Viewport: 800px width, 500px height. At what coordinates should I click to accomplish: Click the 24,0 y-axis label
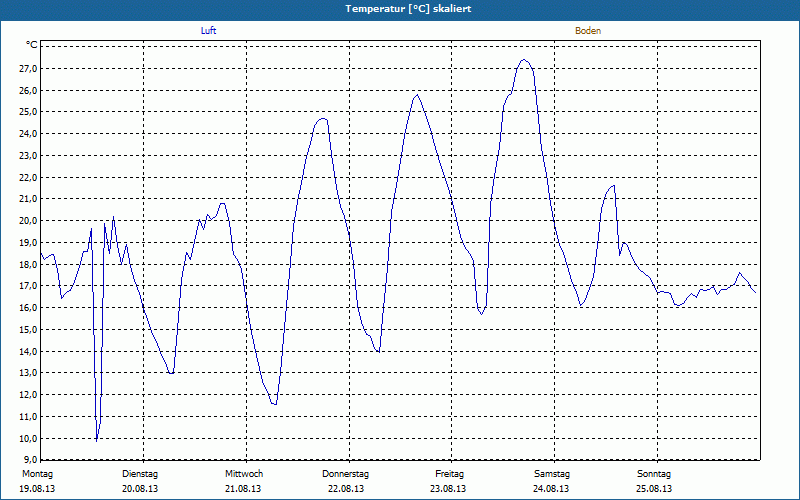[x=28, y=134]
